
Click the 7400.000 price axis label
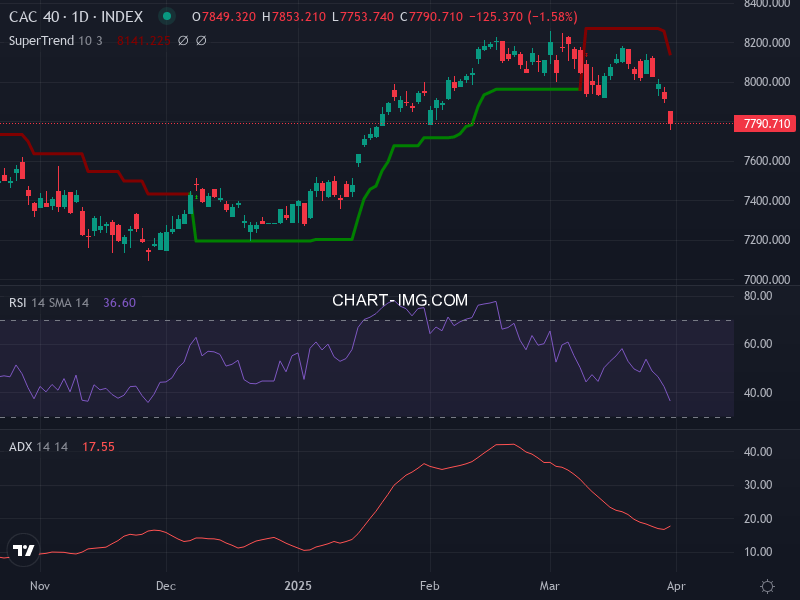point(767,201)
